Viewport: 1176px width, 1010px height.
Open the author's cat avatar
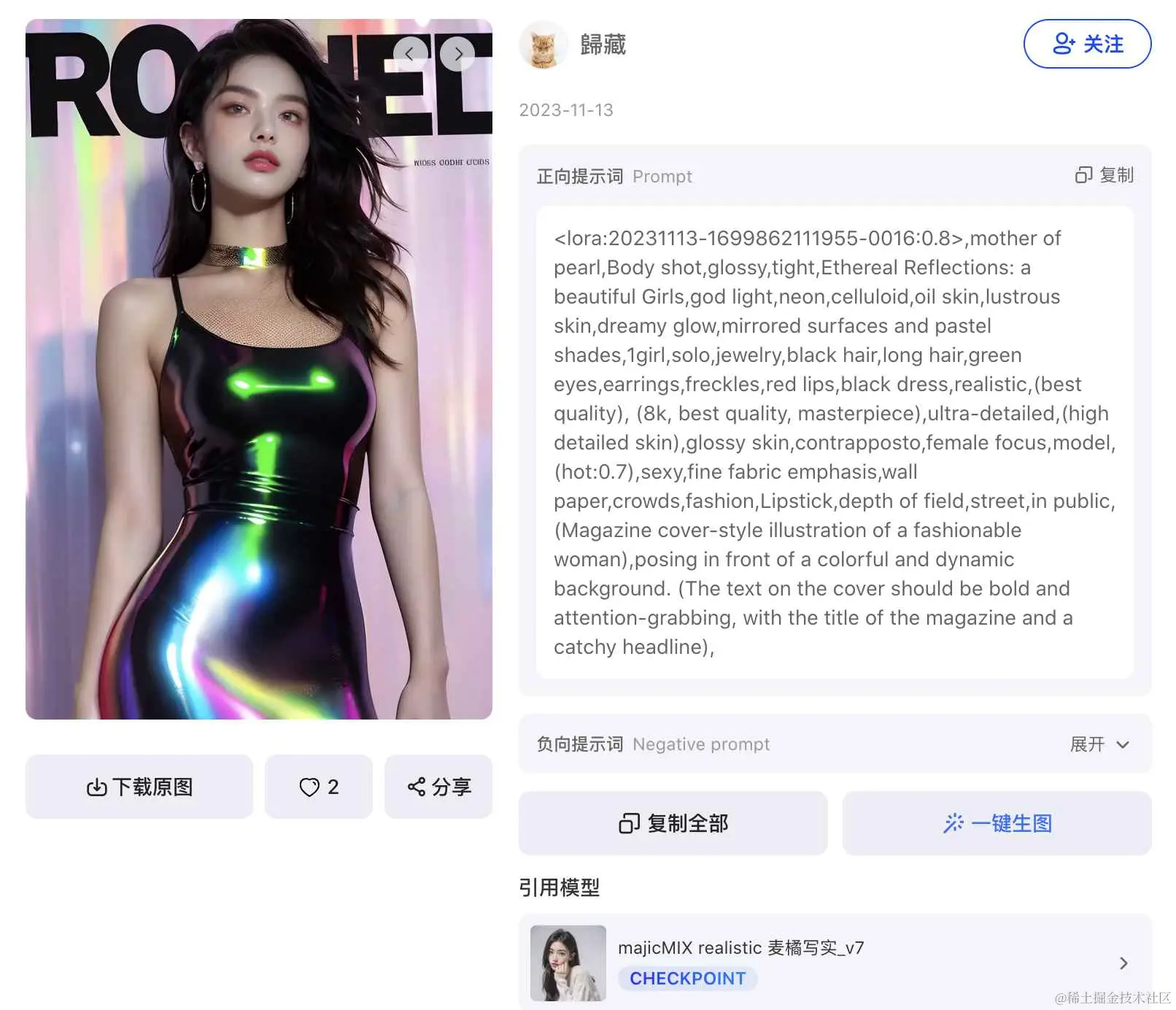click(x=543, y=45)
